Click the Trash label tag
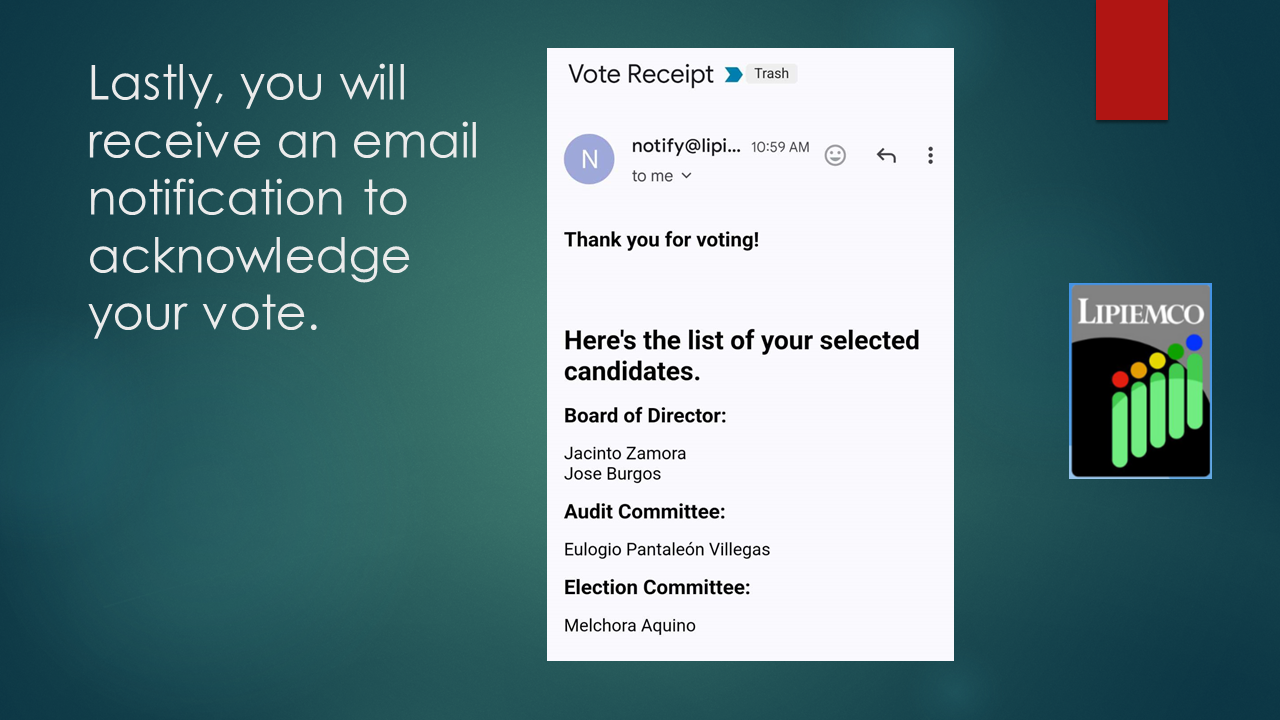1280x720 pixels. (x=771, y=73)
